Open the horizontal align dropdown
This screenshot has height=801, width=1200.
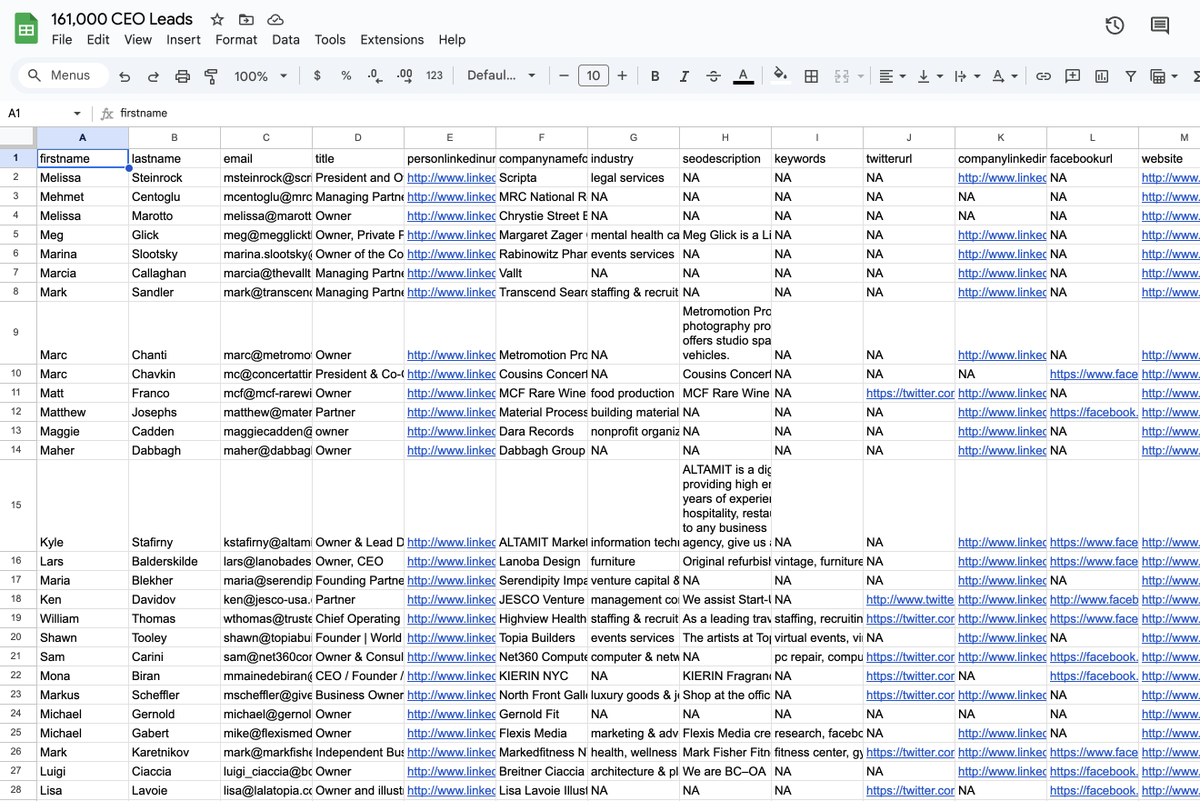coord(891,75)
